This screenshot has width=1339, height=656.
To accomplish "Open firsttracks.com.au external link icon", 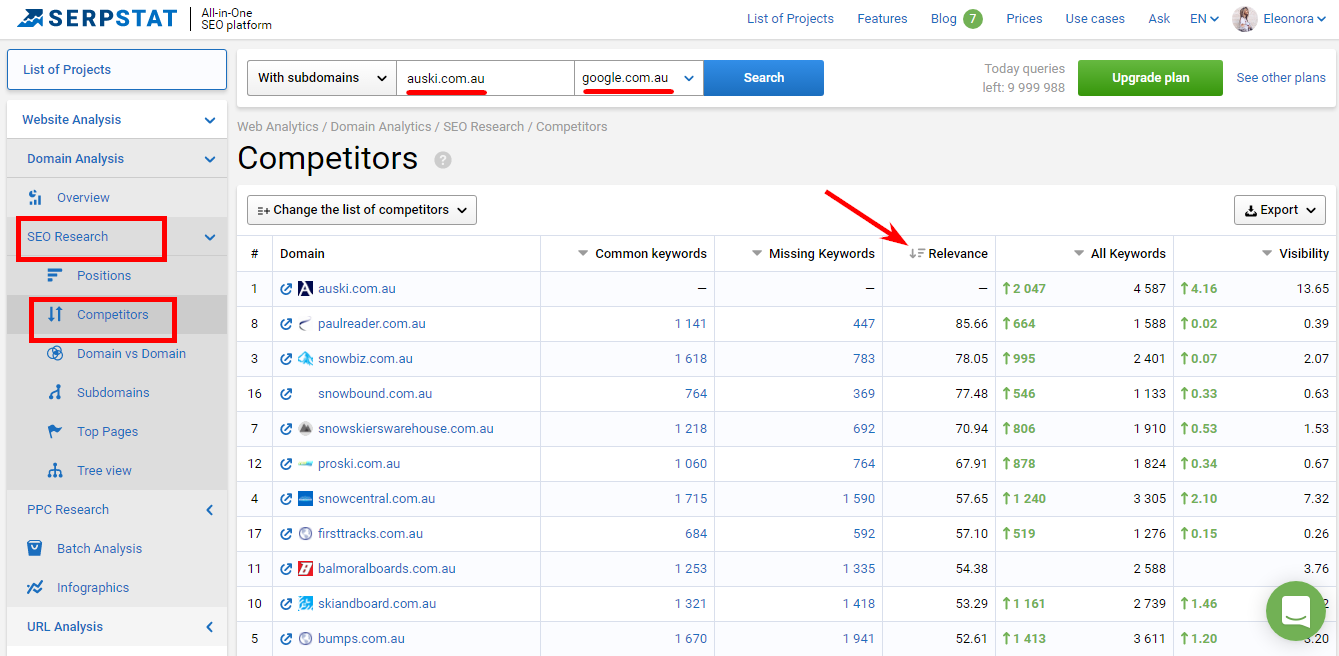I will click(286, 534).
